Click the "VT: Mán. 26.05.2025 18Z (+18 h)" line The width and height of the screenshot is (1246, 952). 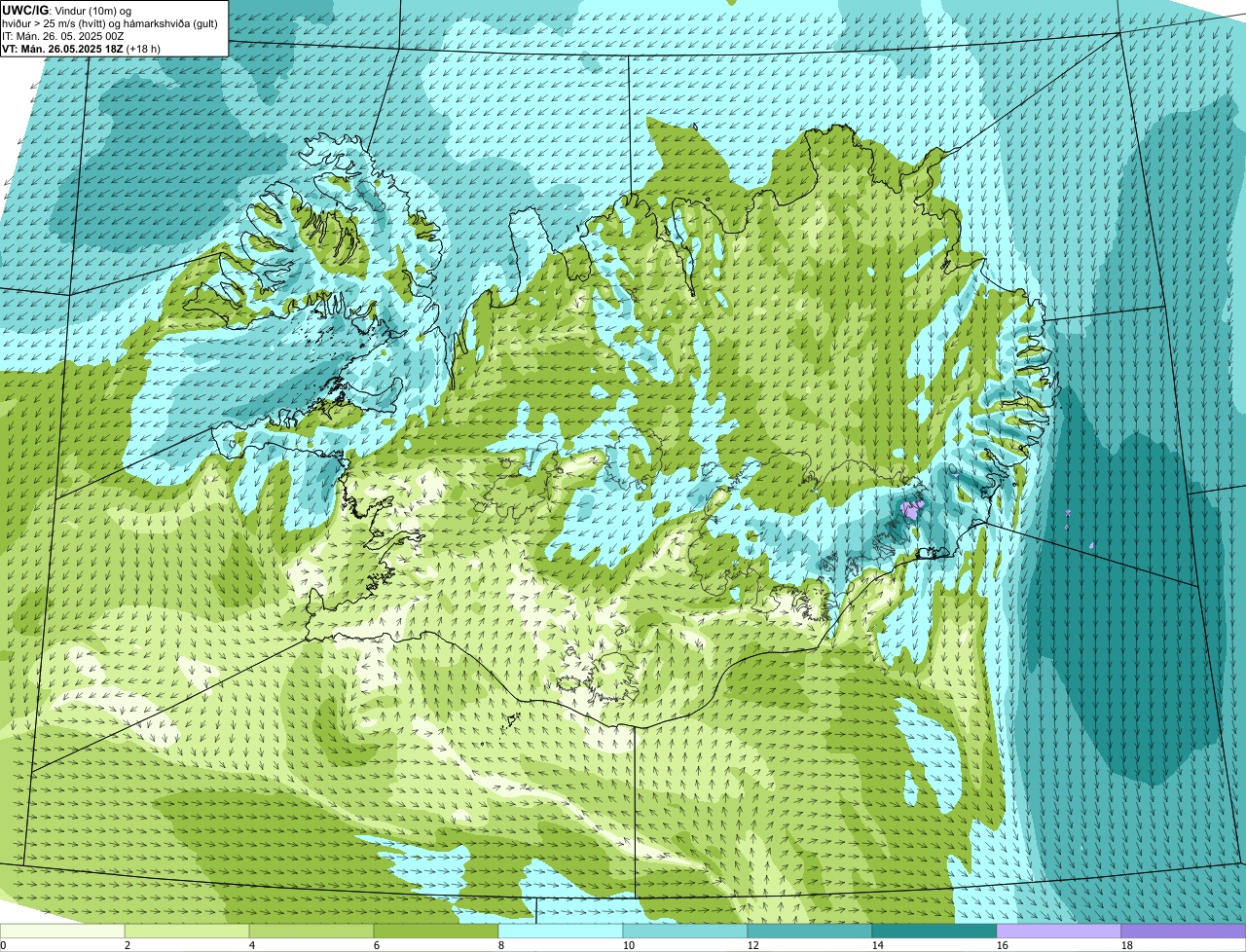click(82, 48)
